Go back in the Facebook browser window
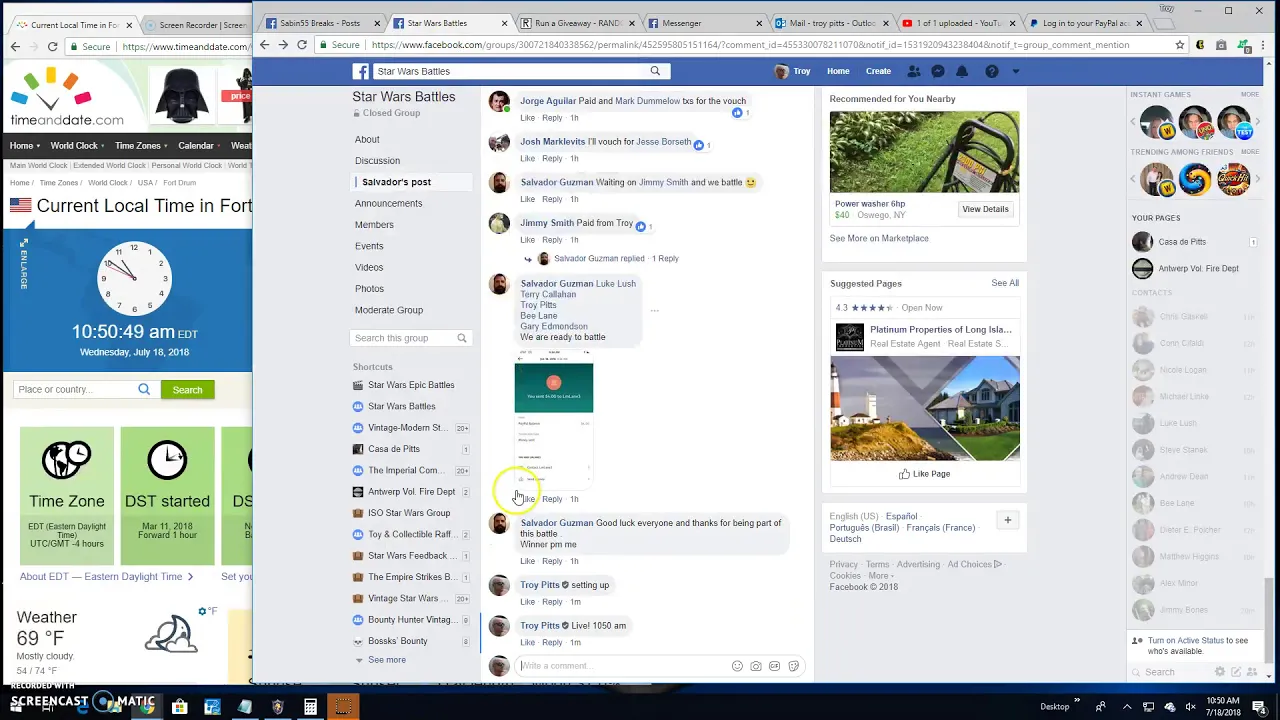The image size is (1280, 720). [x=264, y=45]
